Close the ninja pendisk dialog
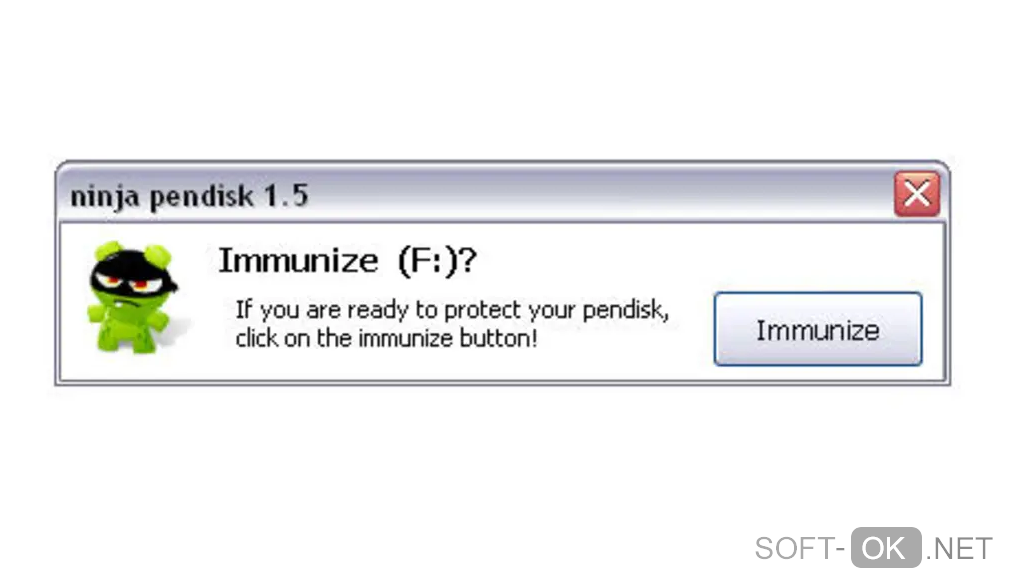 916,194
